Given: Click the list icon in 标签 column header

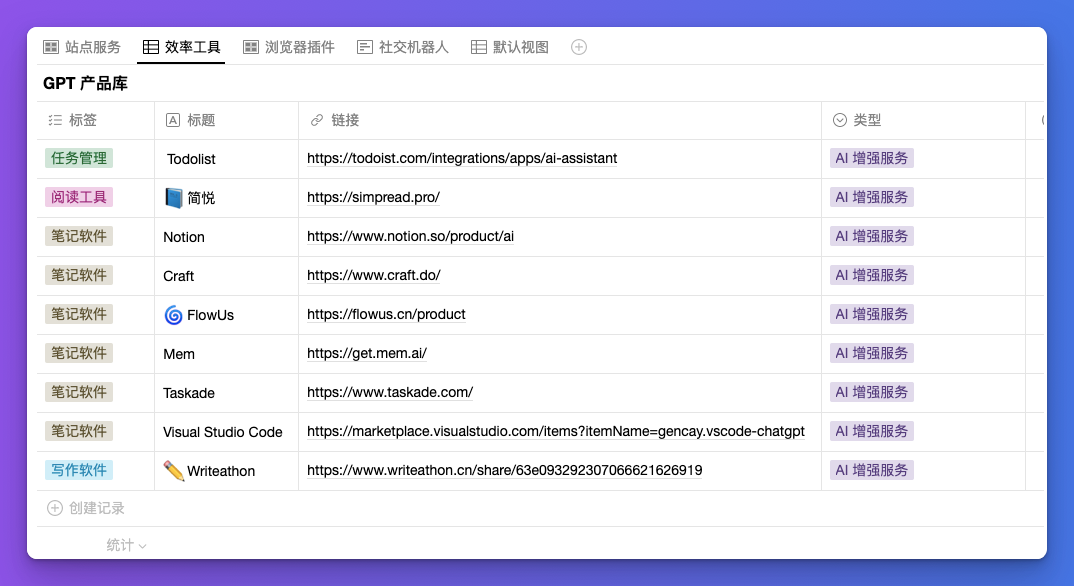Looking at the screenshot, I should pyautogui.click(x=55, y=120).
